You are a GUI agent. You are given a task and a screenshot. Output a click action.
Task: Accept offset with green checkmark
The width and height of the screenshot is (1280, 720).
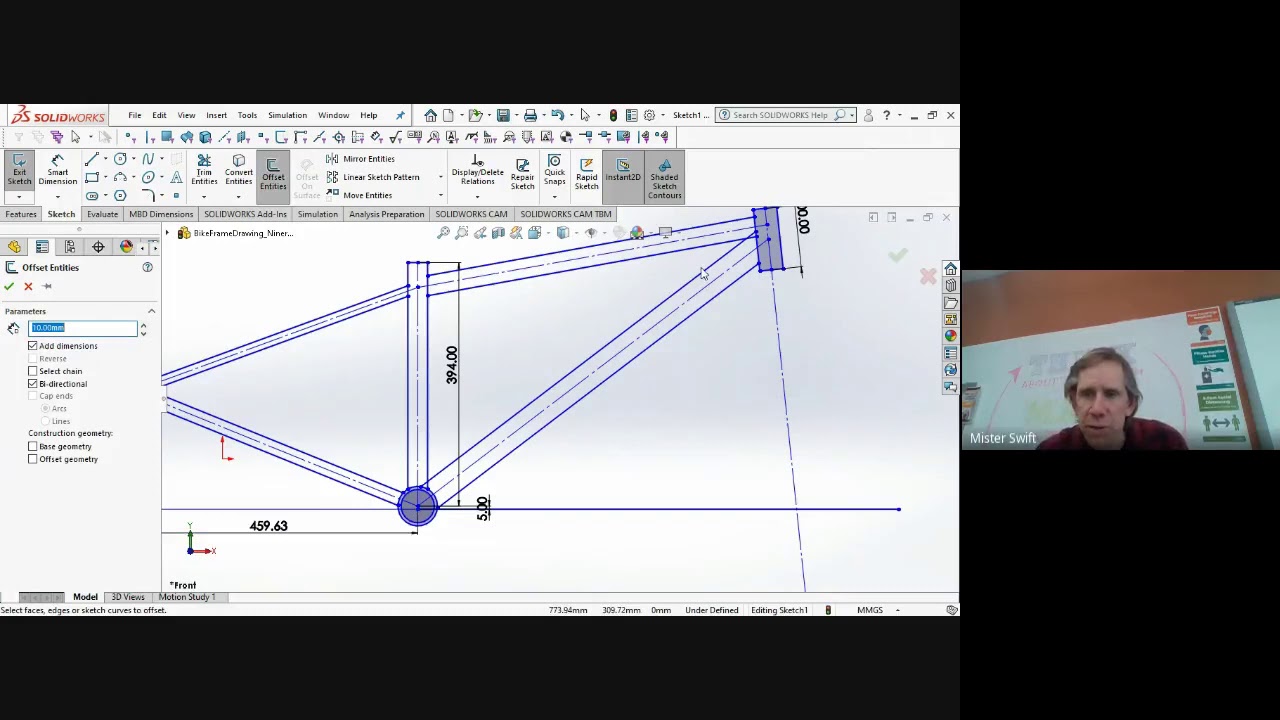9,286
